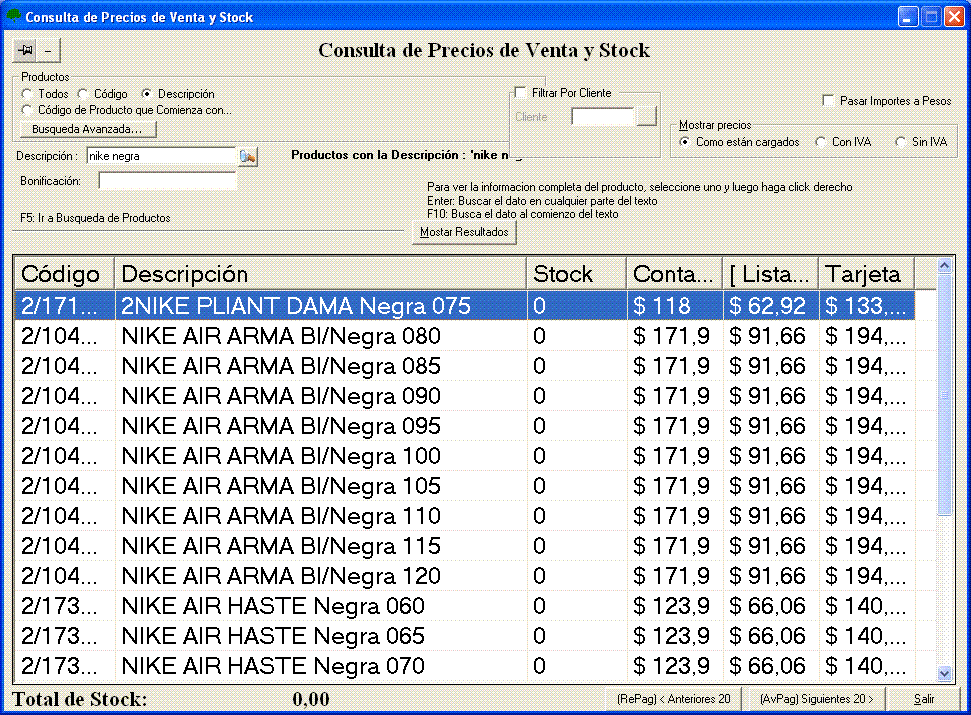
Task: Click the Conta... column header
Action: 674,274
